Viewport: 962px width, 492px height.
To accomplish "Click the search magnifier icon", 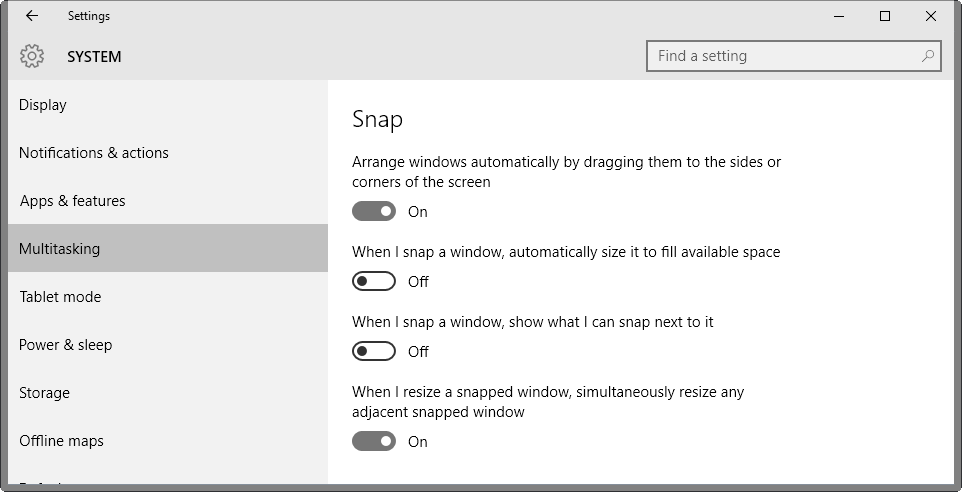I will click(x=928, y=56).
